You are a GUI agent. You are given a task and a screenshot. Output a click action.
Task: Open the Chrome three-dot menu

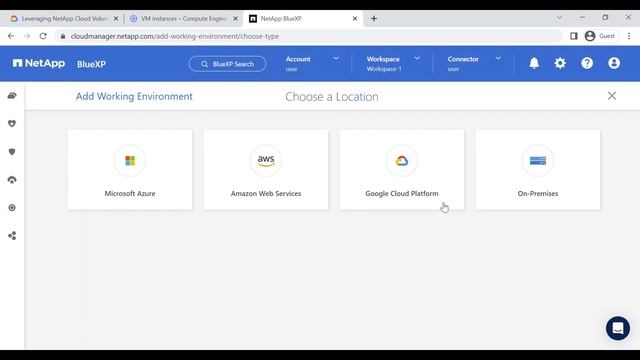pyautogui.click(x=629, y=36)
